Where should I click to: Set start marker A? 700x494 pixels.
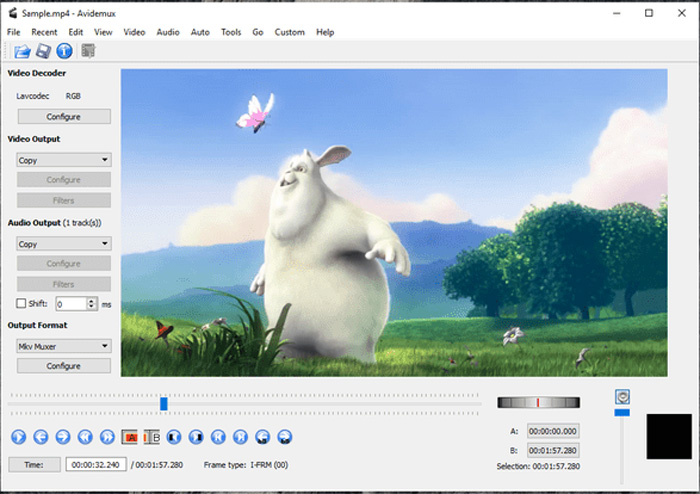pyautogui.click(x=129, y=437)
